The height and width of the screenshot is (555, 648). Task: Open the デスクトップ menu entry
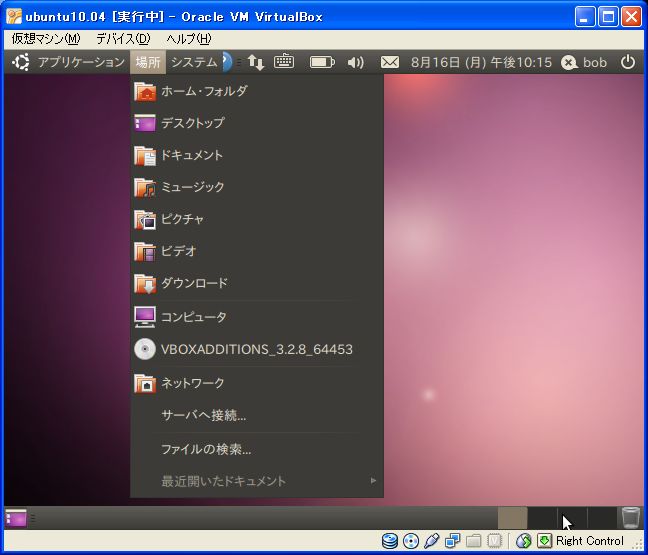click(x=257, y=123)
